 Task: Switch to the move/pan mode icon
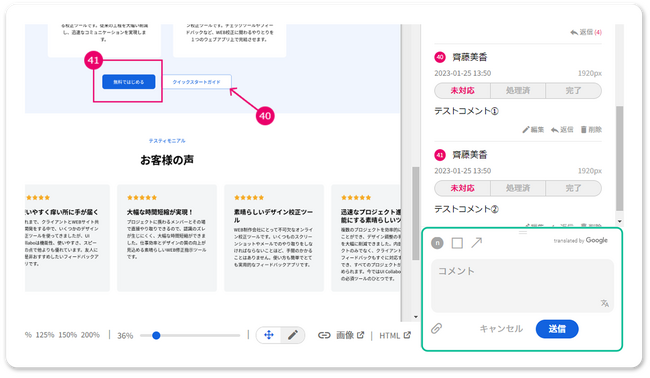point(269,335)
